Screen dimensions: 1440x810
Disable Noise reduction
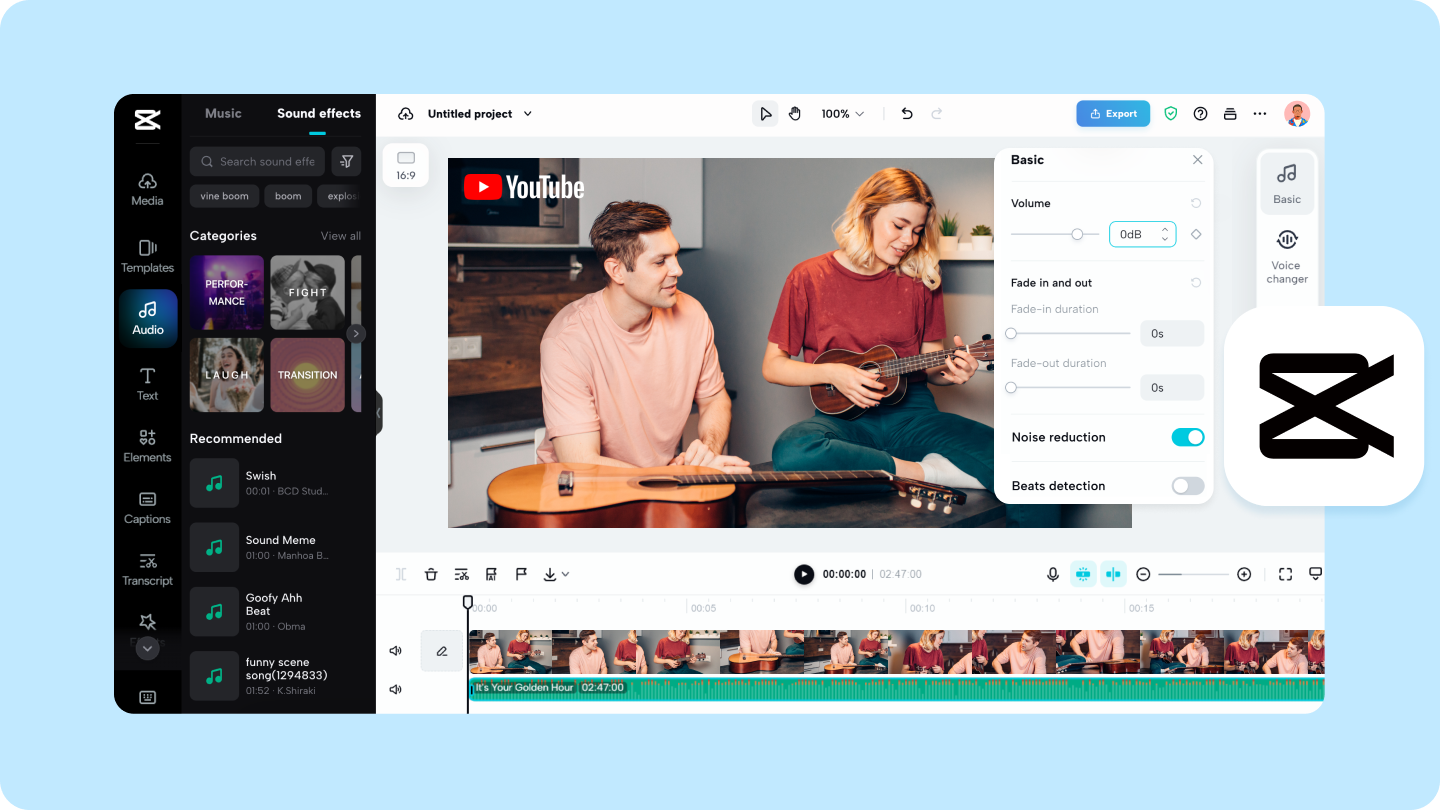pyautogui.click(x=1188, y=437)
